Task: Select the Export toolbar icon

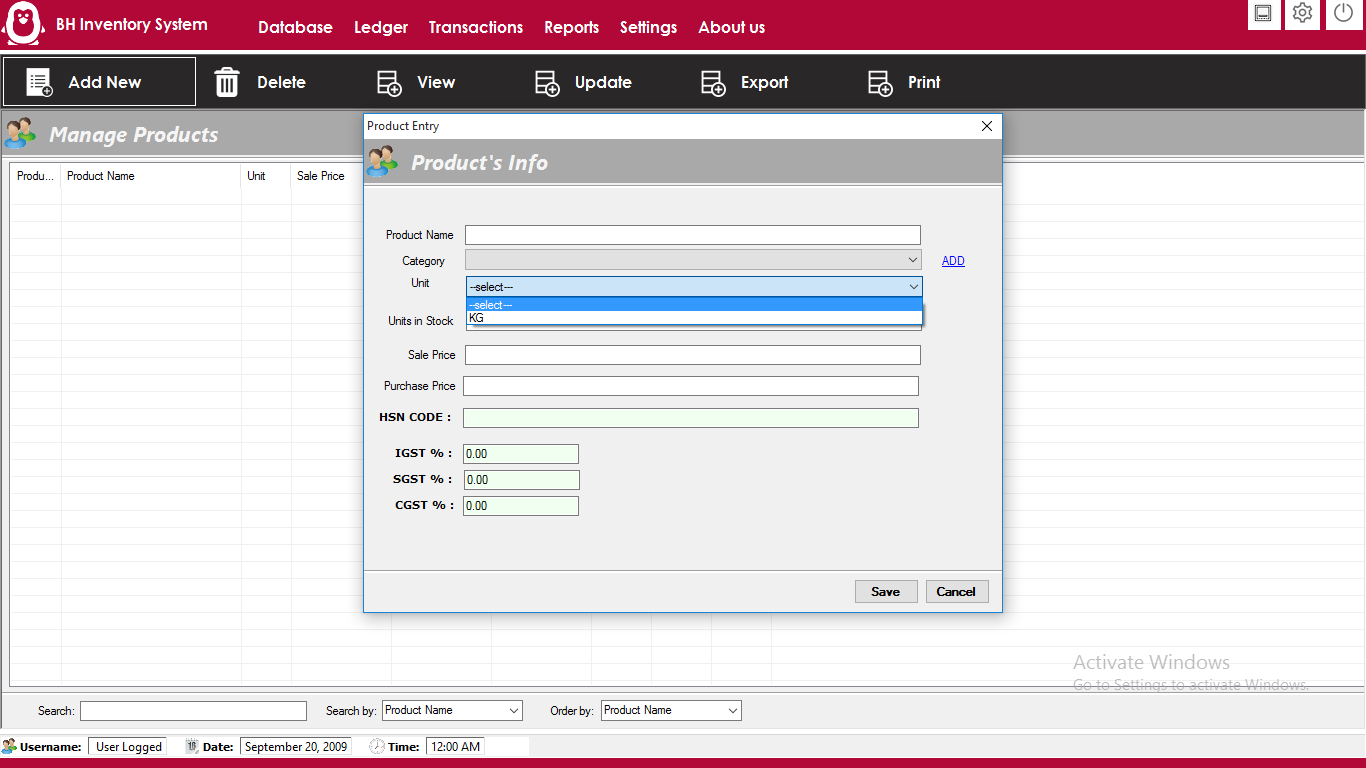Action: click(x=713, y=83)
